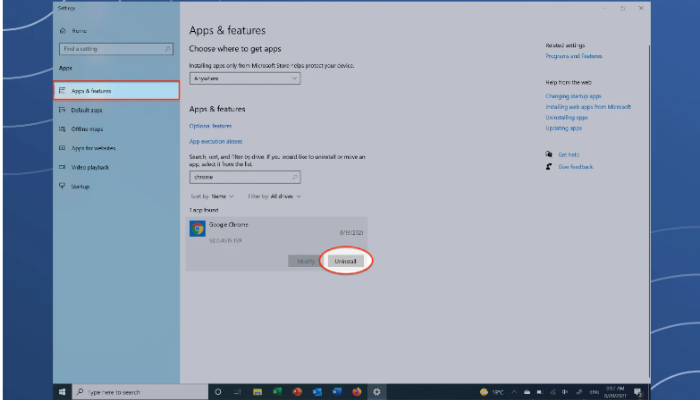The image size is (700, 400).
Task: Click Chrome version number 92.0.4515.159
Action: tap(225, 240)
